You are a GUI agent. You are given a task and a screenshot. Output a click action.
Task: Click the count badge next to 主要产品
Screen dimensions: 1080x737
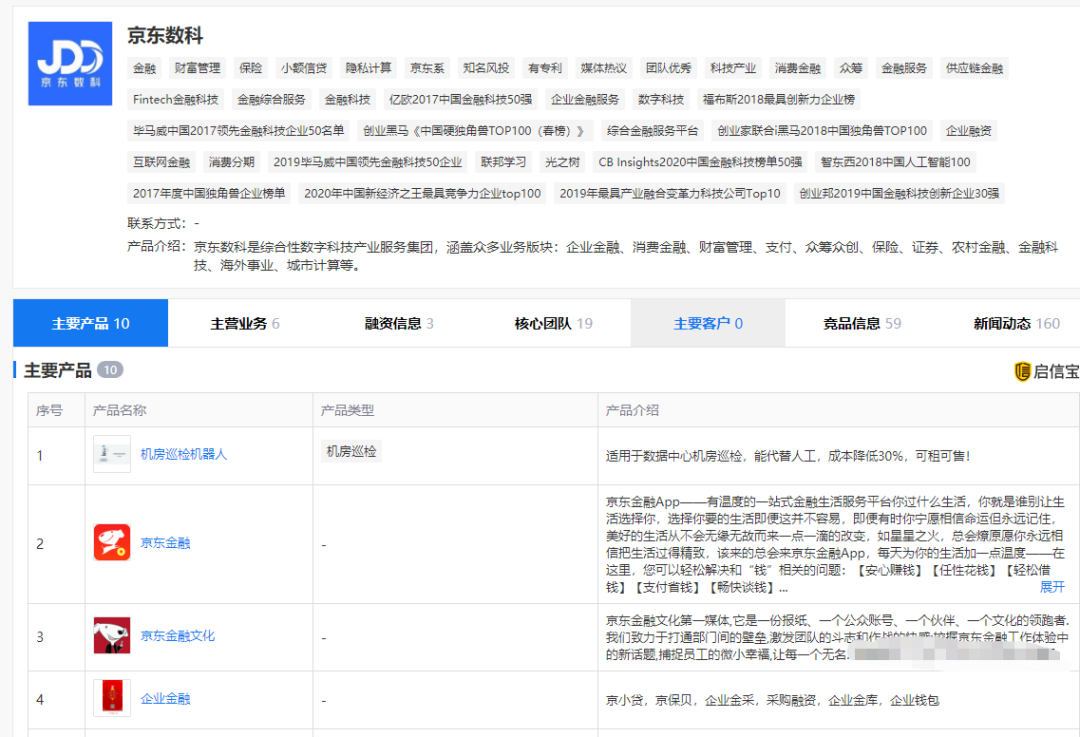point(110,370)
